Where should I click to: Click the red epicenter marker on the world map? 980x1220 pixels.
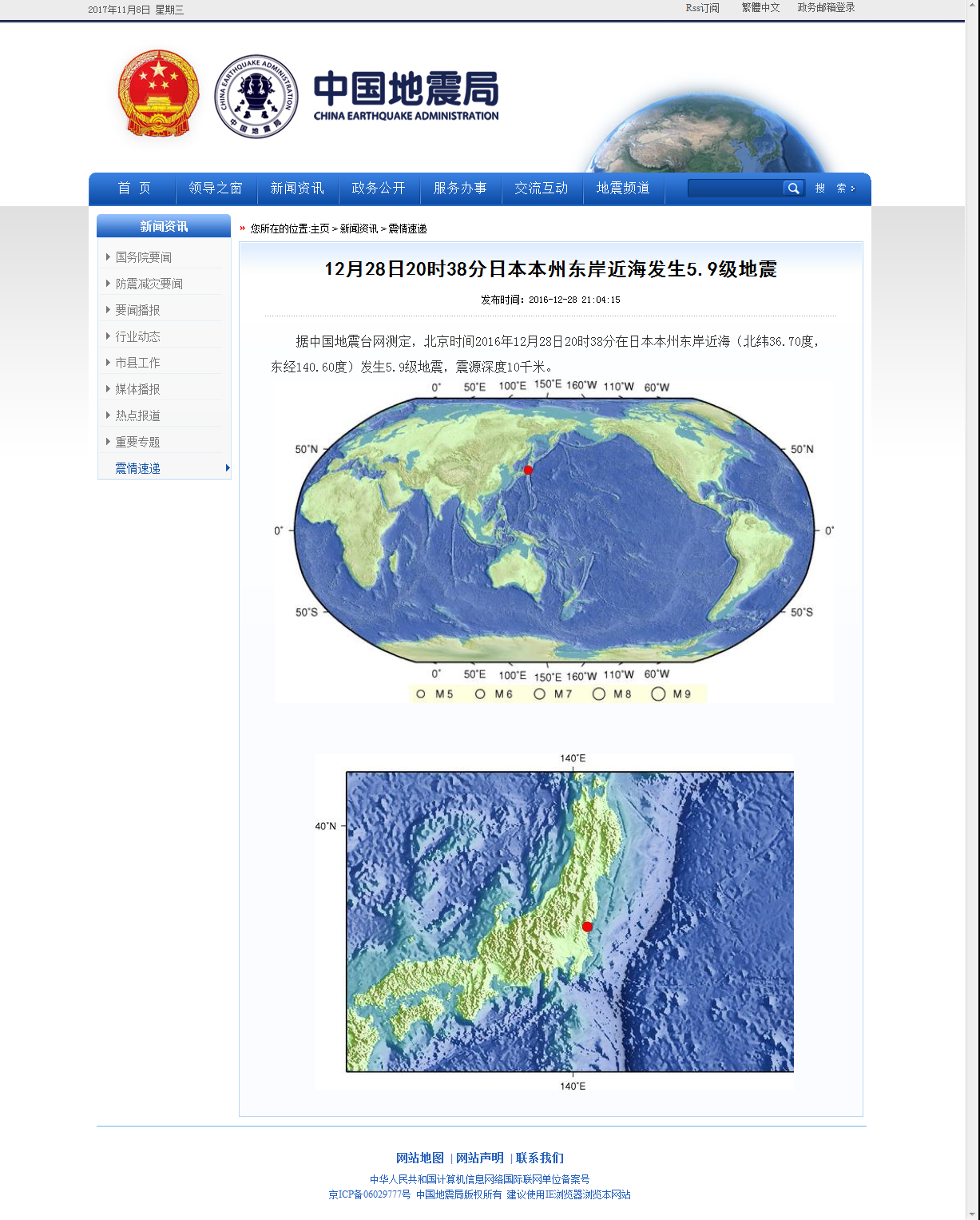click(x=526, y=470)
